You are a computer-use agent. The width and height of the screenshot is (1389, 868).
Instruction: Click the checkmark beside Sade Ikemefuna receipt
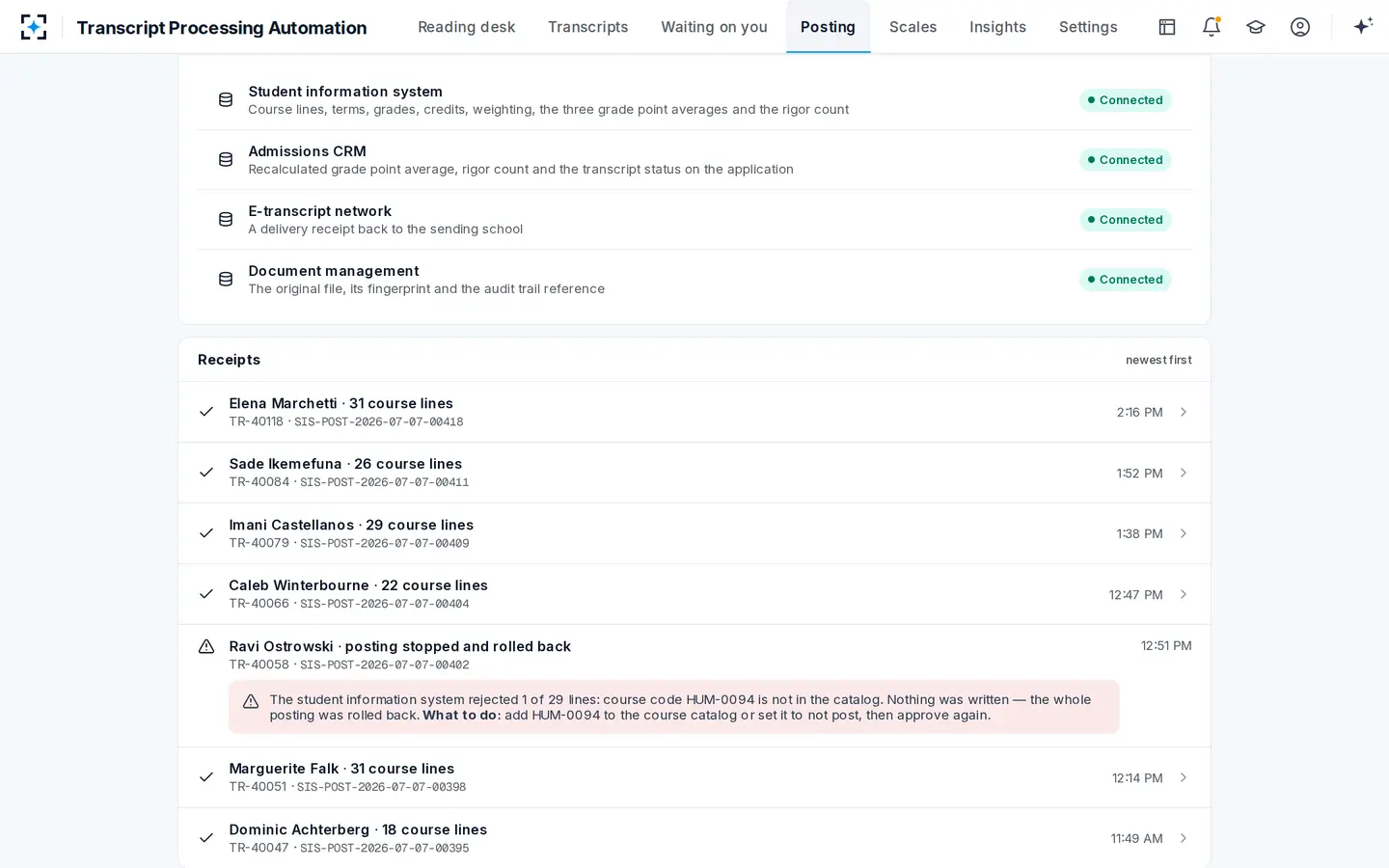[206, 473]
